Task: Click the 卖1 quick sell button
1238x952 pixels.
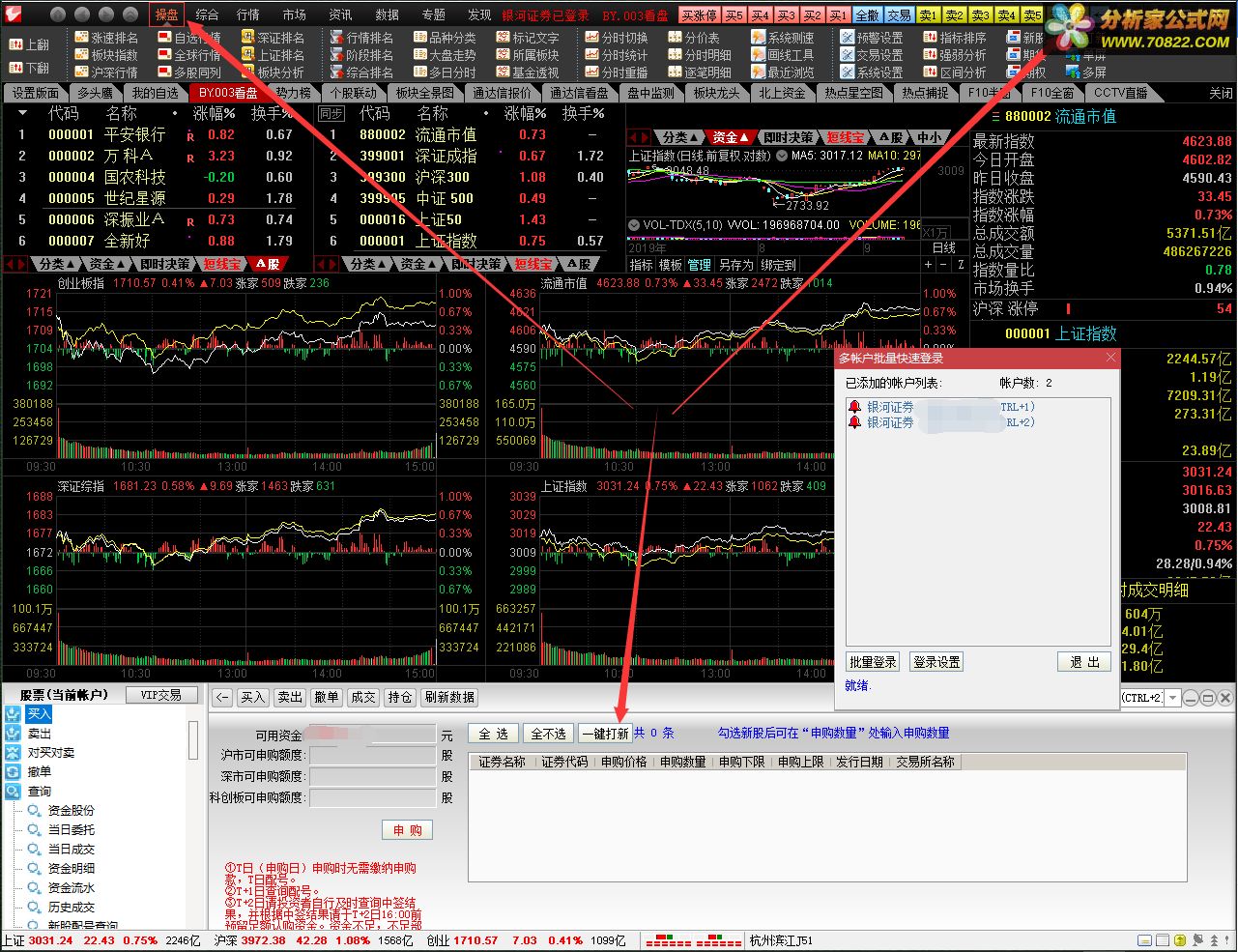Action: pos(928,15)
